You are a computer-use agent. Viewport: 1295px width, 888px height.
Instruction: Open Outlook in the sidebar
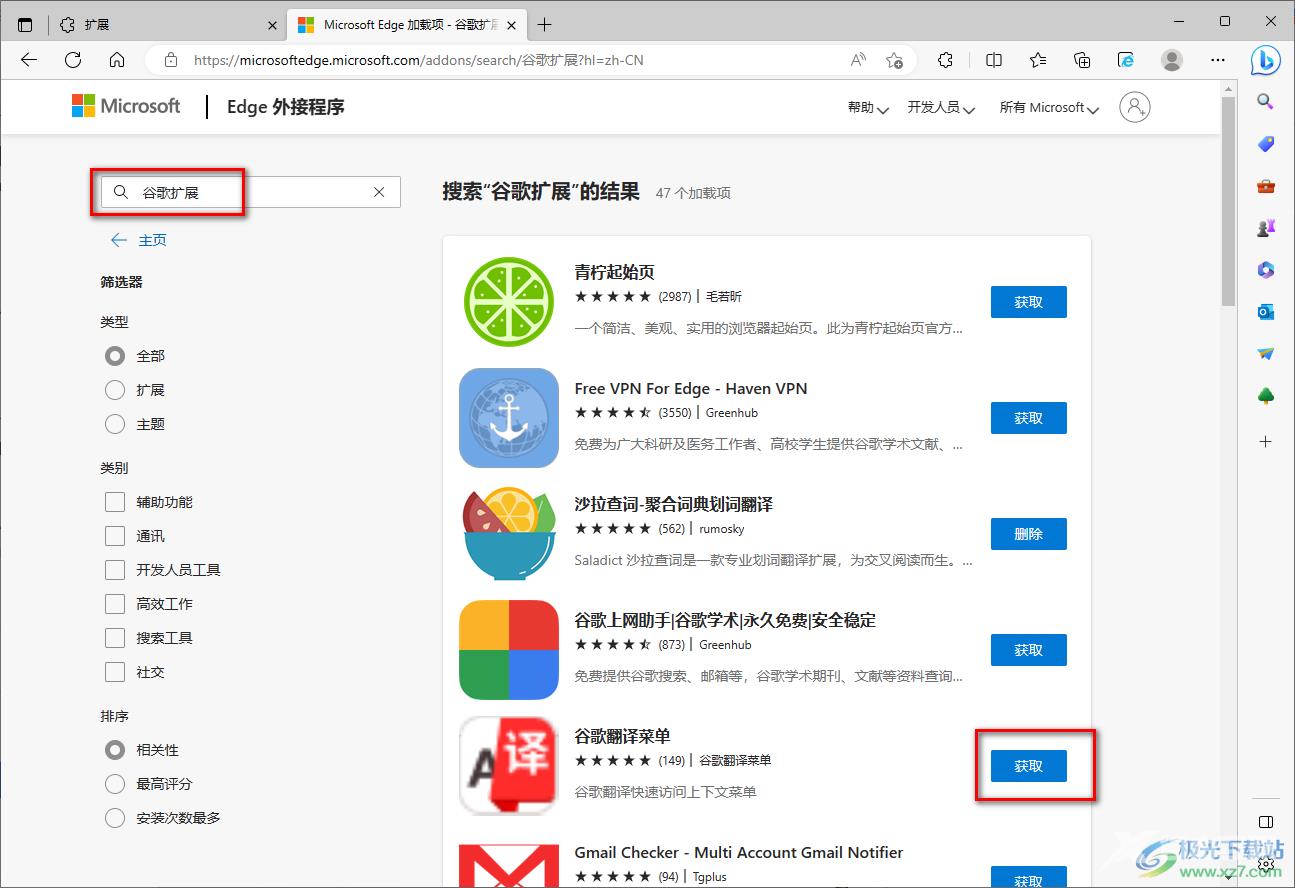(x=1265, y=312)
